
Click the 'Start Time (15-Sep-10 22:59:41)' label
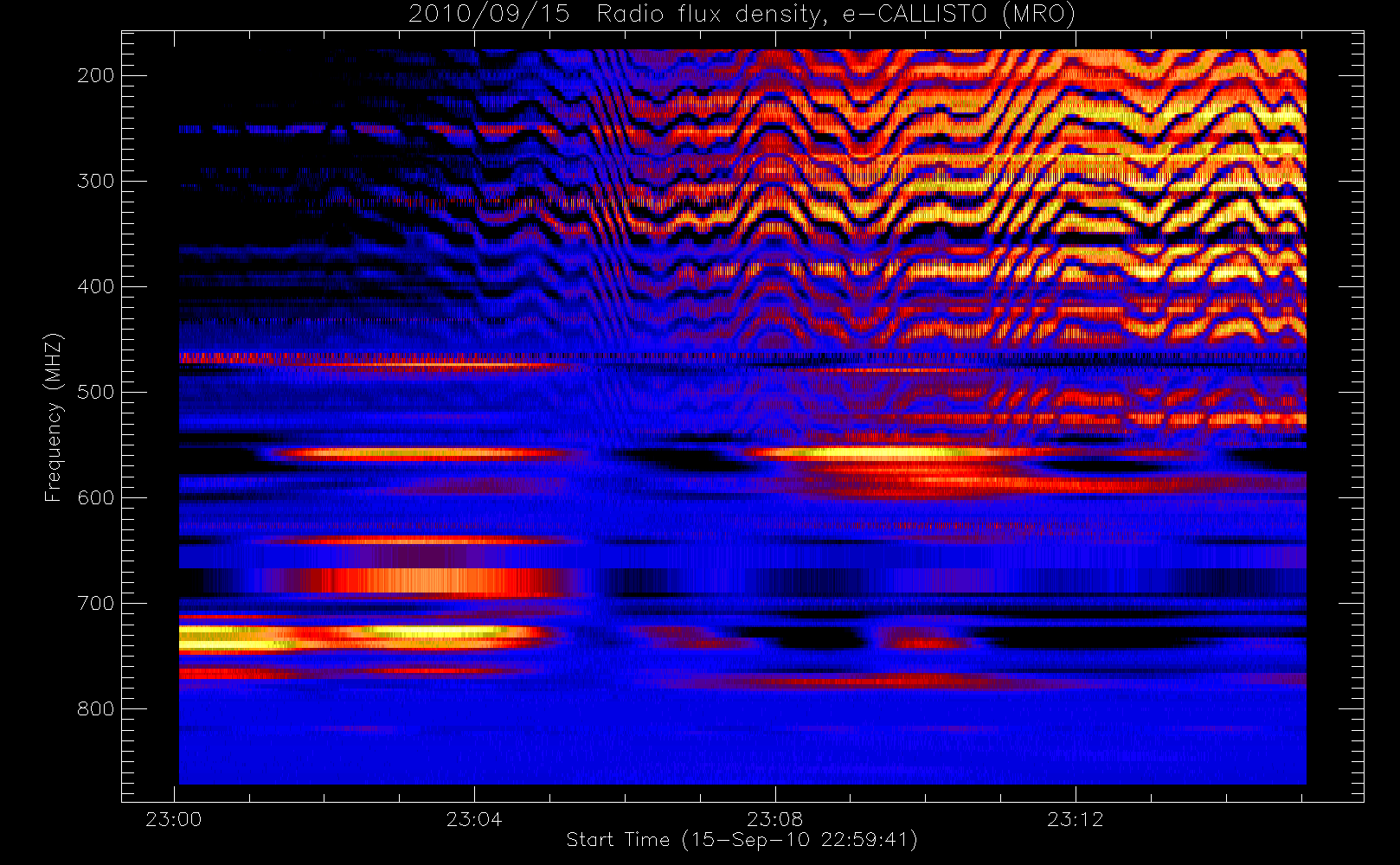[742, 840]
